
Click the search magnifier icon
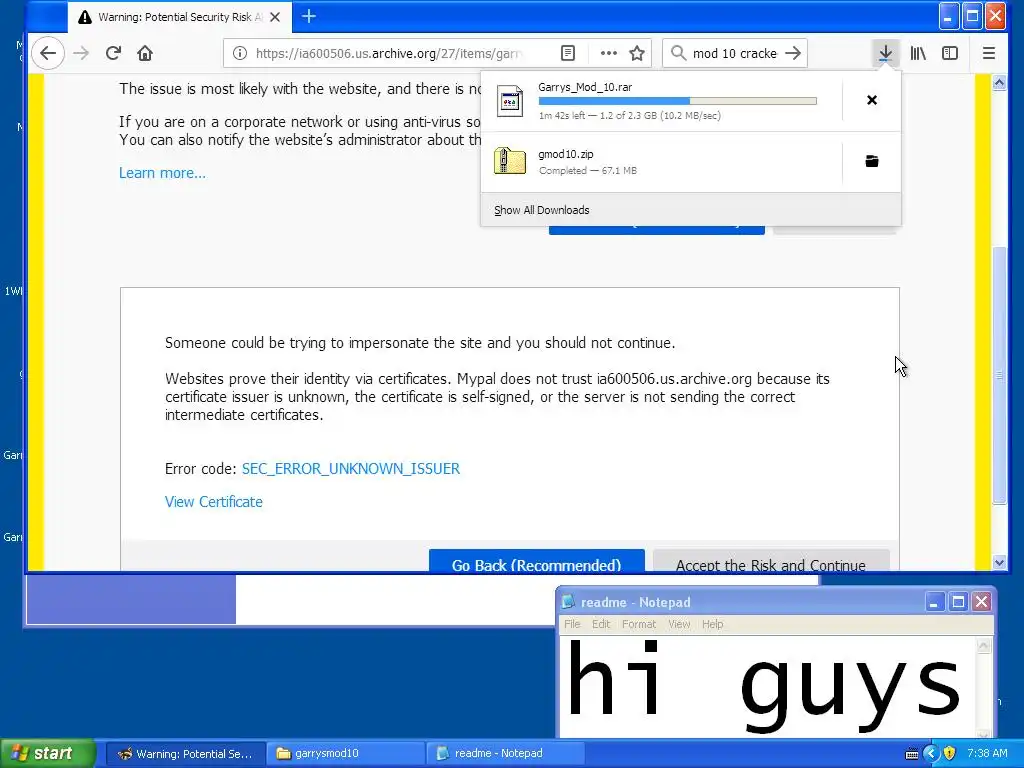(679, 53)
